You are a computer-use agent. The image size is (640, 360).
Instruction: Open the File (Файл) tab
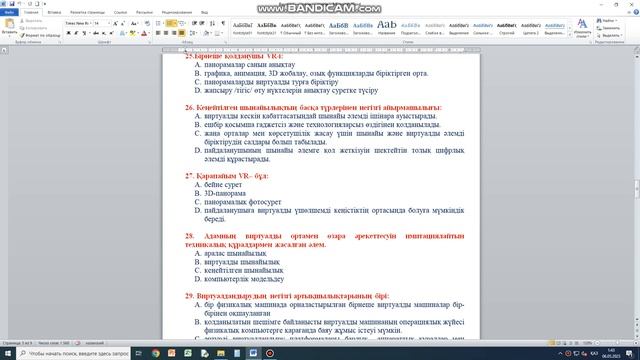point(9,12)
